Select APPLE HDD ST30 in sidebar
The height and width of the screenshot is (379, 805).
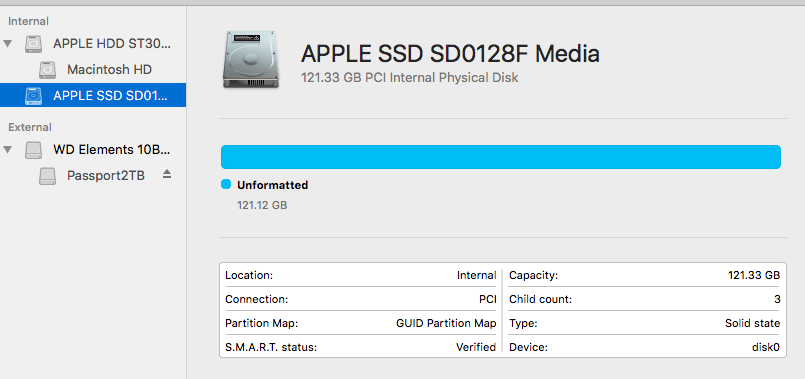(112, 44)
